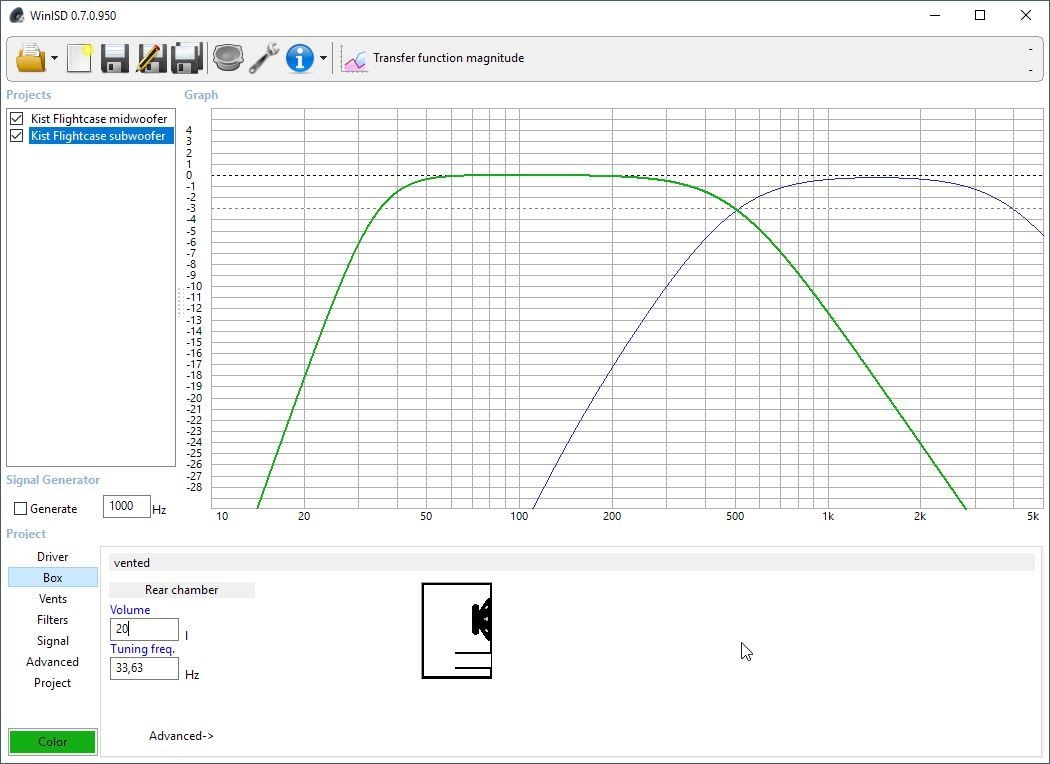Click the Volume label
Image resolution: width=1050 pixels, height=764 pixels.
(130, 610)
